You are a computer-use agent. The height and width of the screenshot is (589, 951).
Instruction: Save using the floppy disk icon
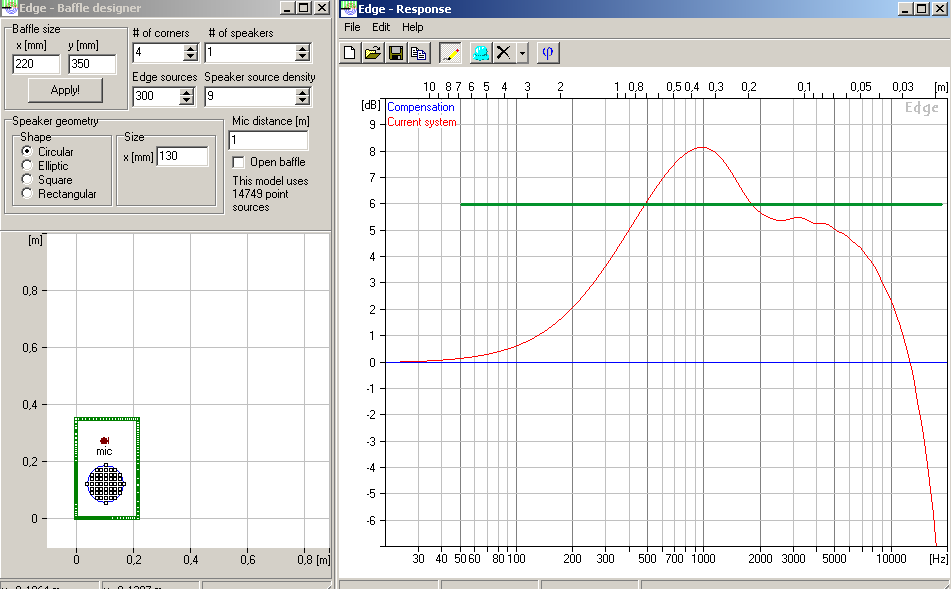pyautogui.click(x=396, y=52)
